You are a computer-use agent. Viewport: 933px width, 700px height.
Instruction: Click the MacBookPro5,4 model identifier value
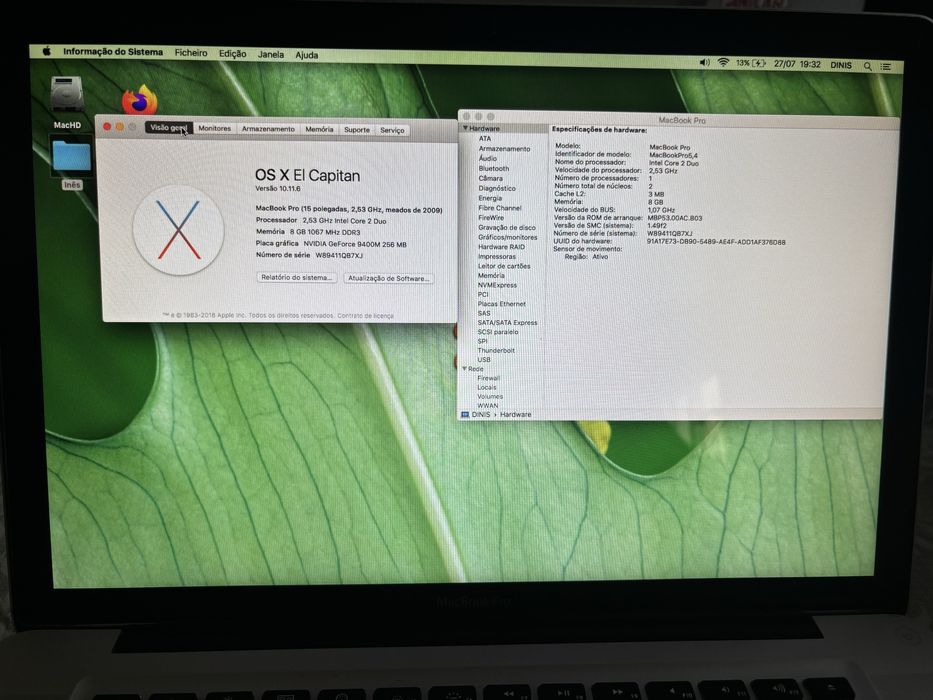673,155
